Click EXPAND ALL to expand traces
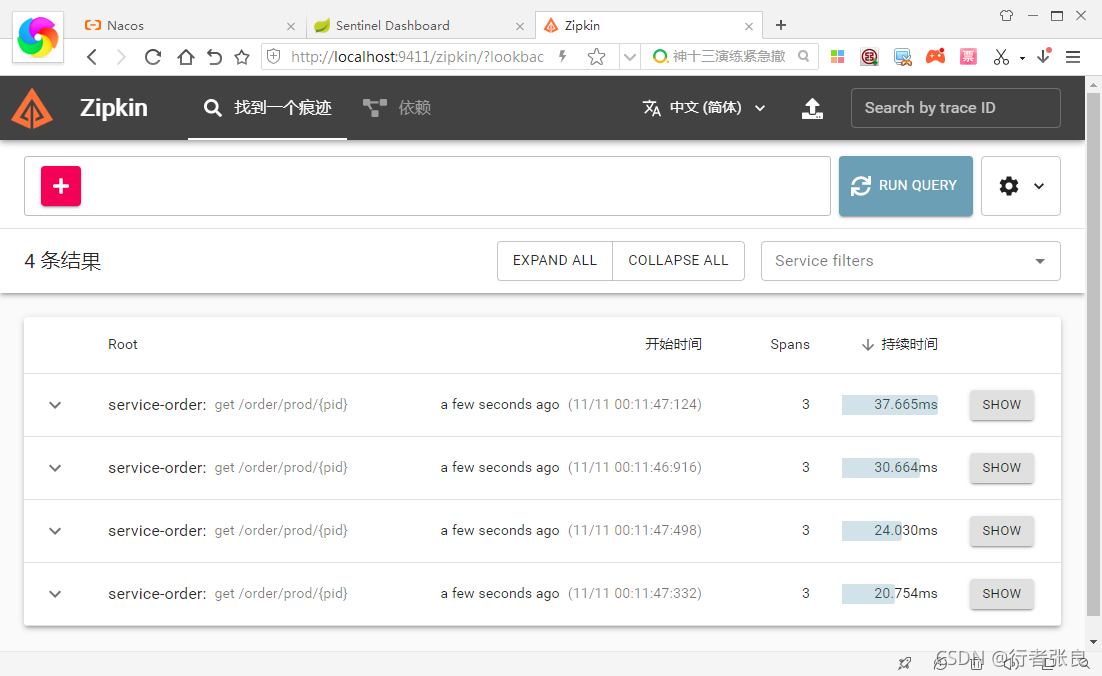The image size is (1102, 676). 554,260
